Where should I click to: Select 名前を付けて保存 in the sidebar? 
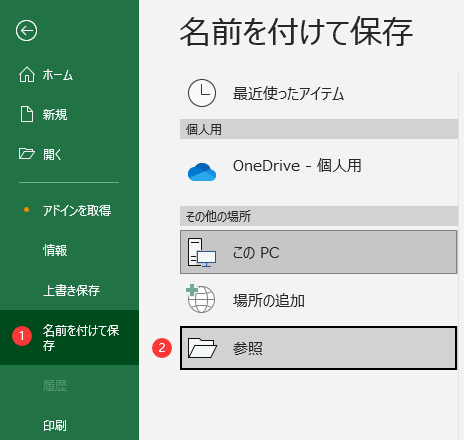point(69,337)
